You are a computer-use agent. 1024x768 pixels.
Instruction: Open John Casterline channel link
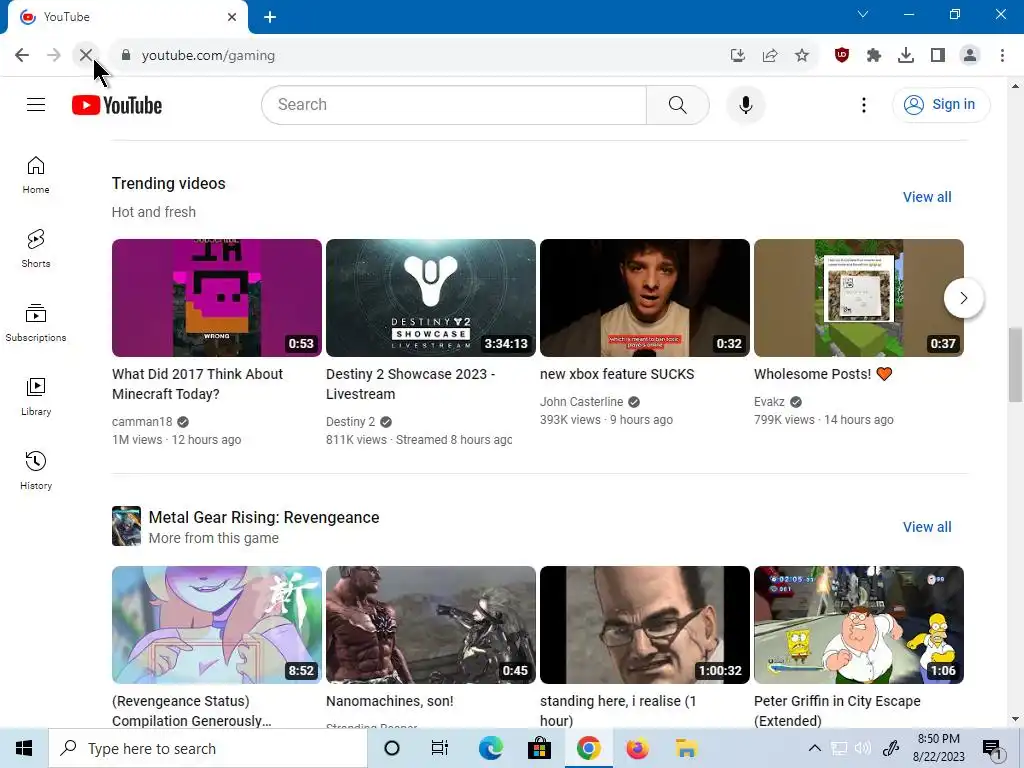tap(581, 402)
